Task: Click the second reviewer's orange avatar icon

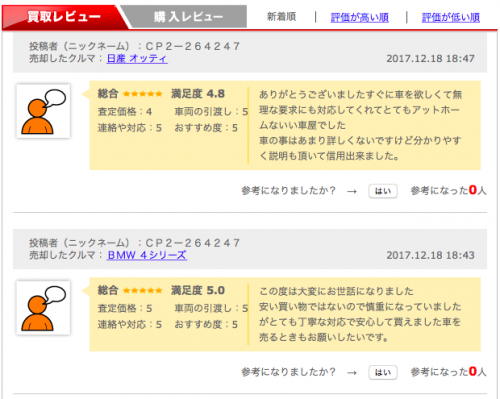Action: tap(43, 308)
